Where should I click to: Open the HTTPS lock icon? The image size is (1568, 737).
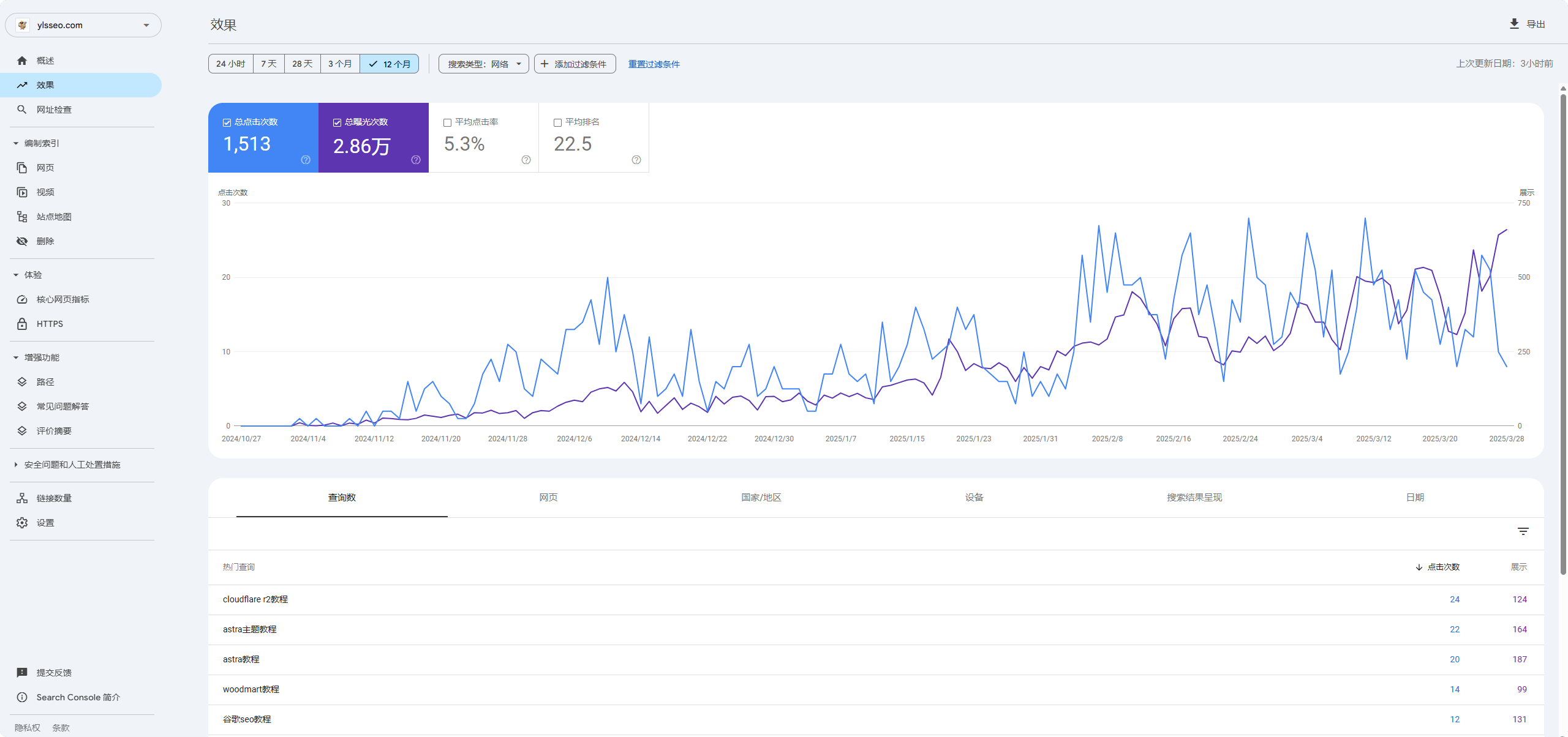coord(22,324)
